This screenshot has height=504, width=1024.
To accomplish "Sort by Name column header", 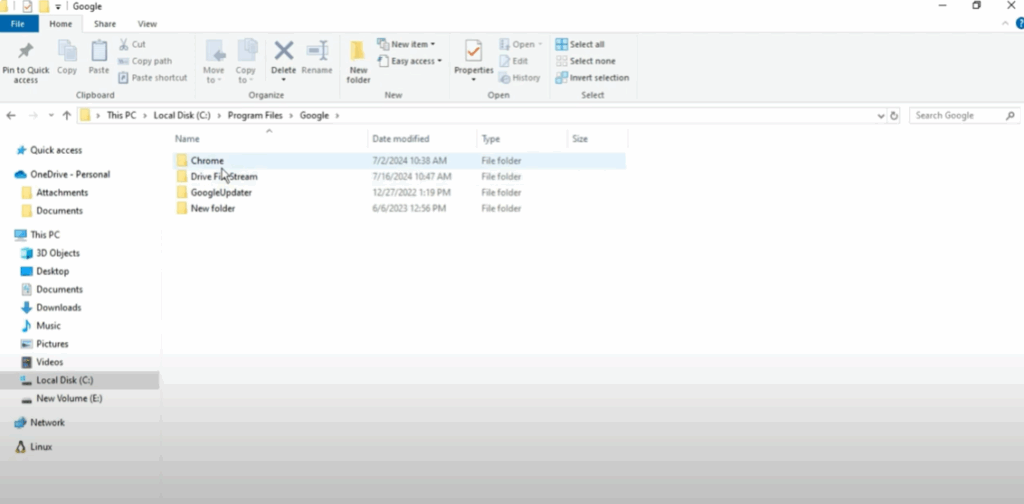I will pyautogui.click(x=187, y=139).
